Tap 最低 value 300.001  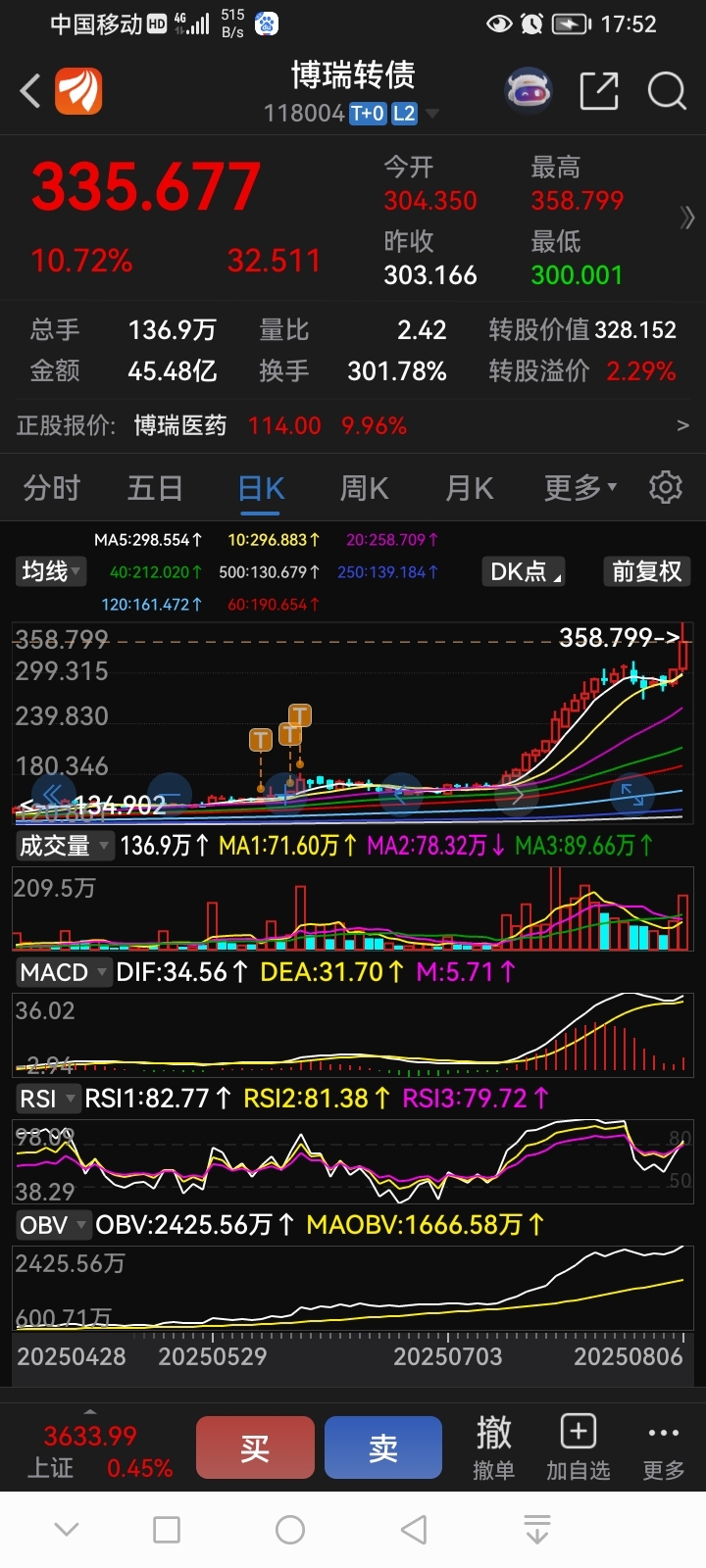coord(577,275)
